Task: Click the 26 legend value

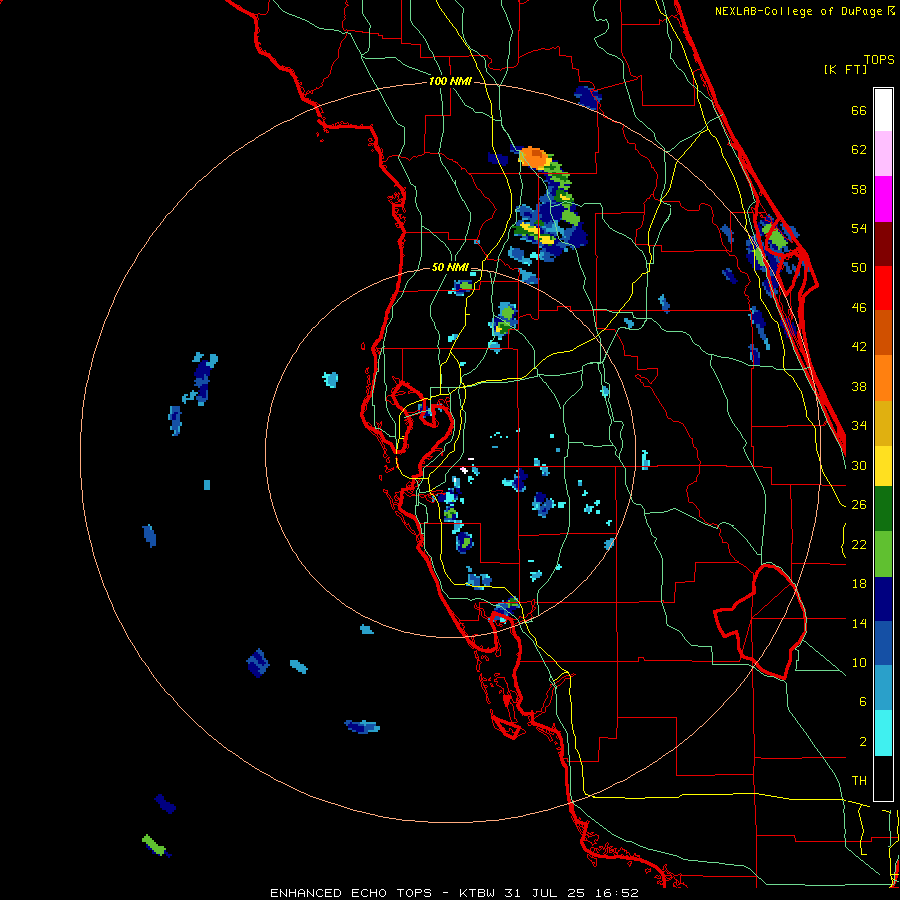Action: tap(859, 505)
